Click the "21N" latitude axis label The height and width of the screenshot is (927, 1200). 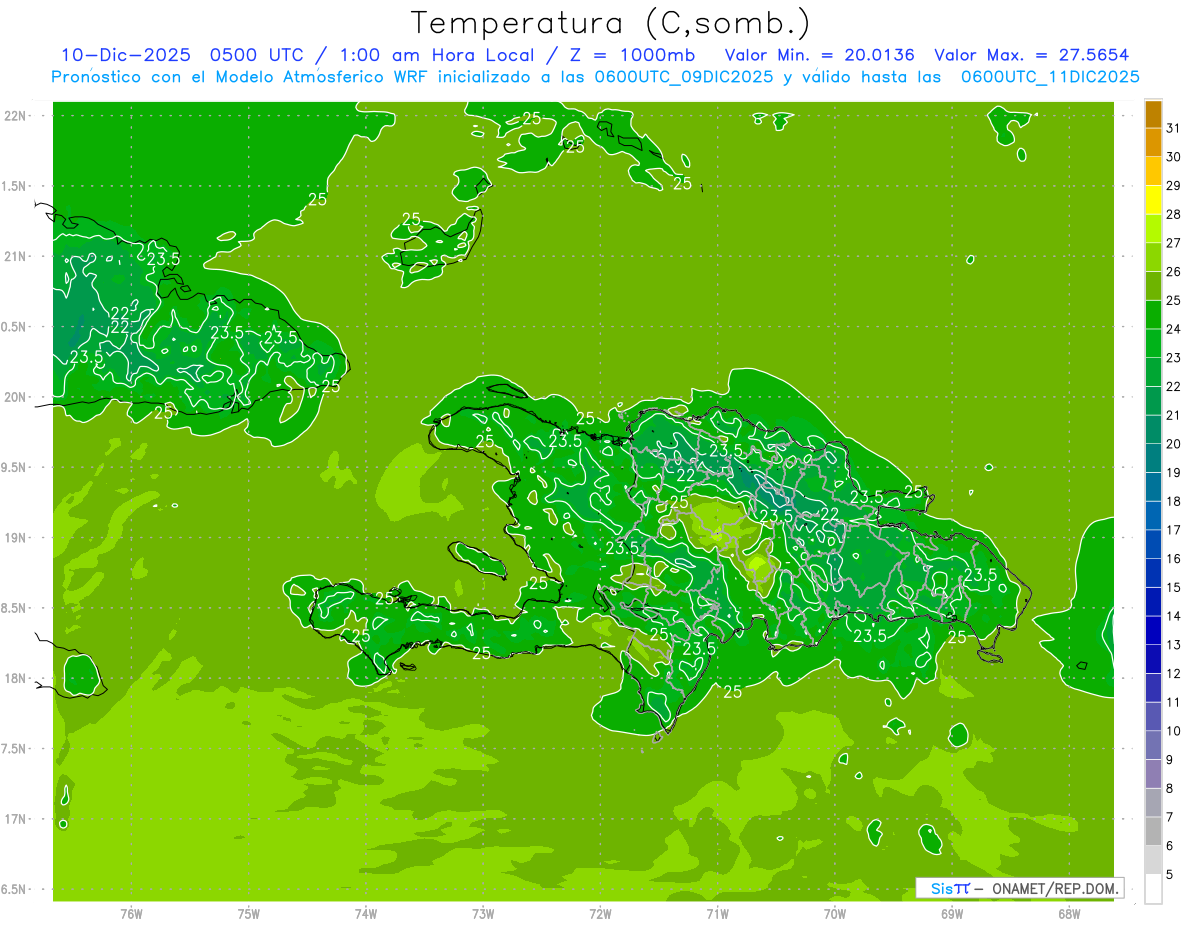[16, 257]
